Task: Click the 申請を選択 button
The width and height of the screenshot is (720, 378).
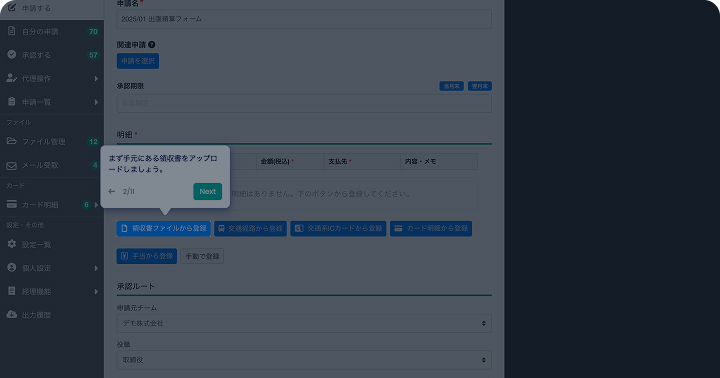Action: (138, 61)
